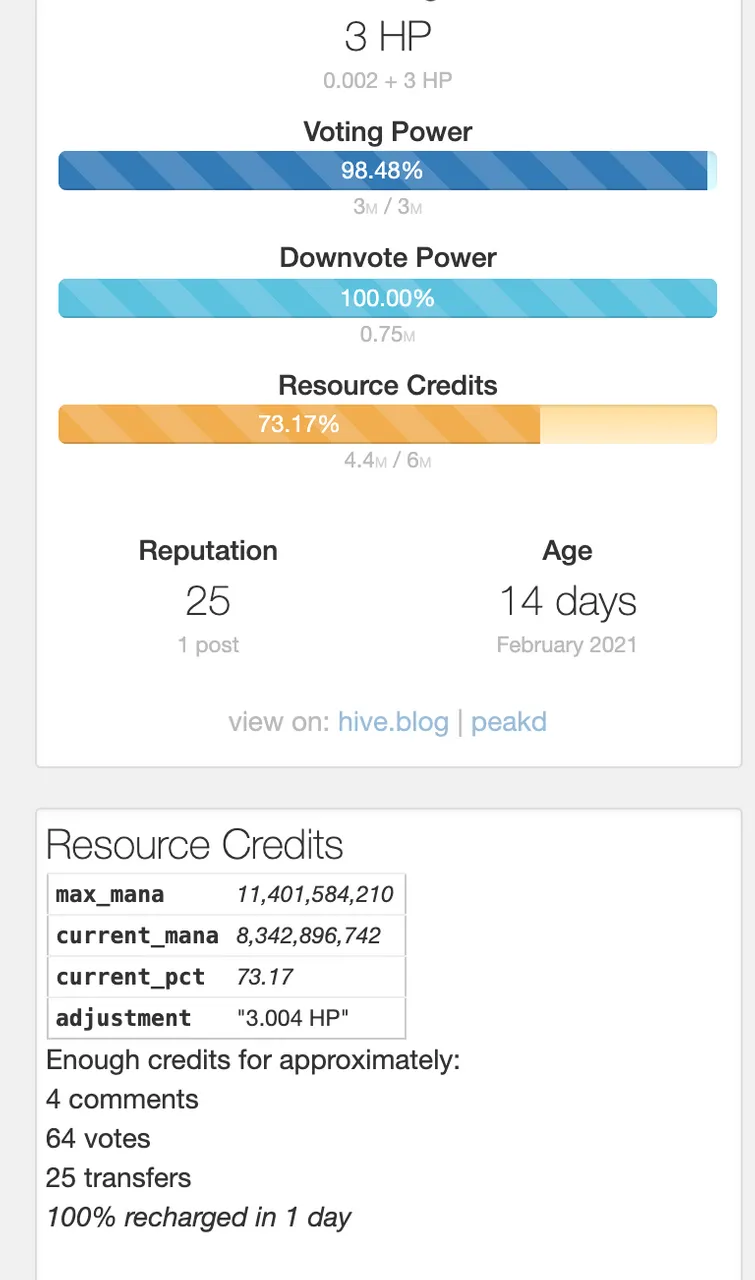Click the February 2021 date text
The image size is (755, 1280).
pos(567,645)
